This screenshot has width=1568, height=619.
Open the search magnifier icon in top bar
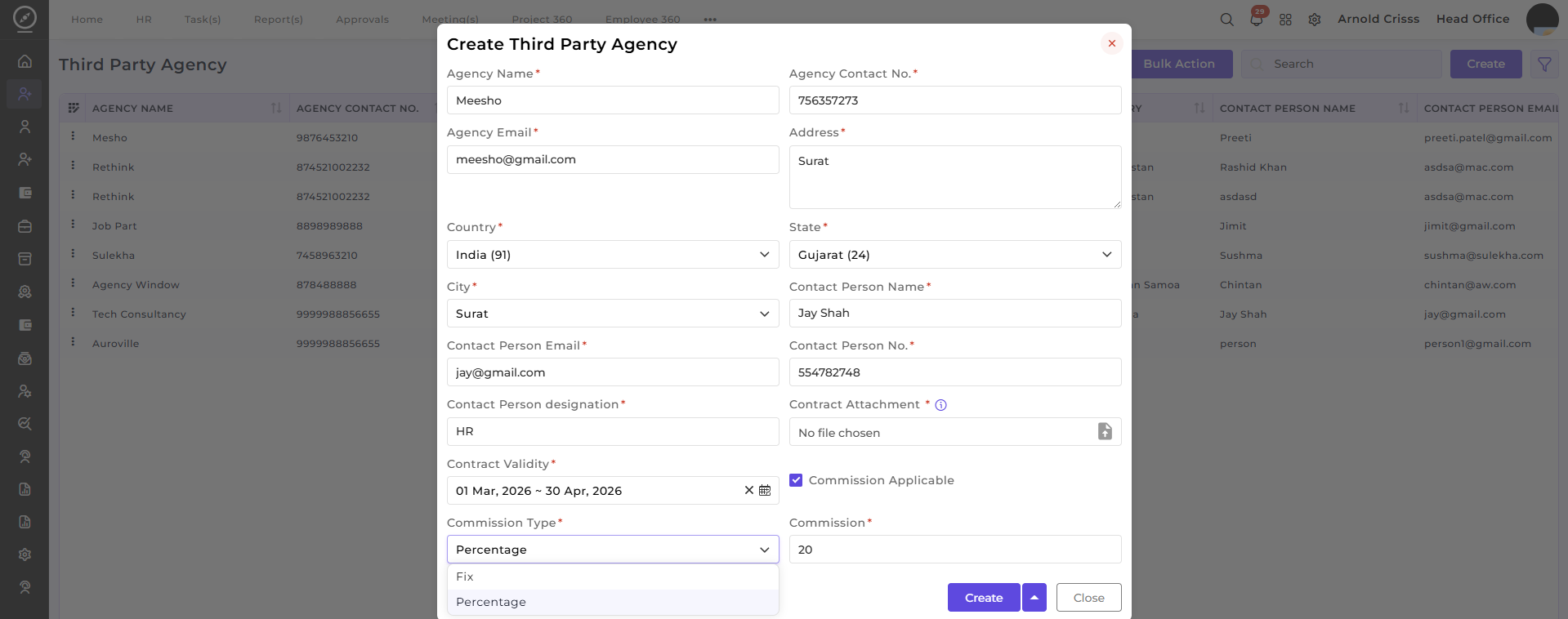(x=1226, y=20)
